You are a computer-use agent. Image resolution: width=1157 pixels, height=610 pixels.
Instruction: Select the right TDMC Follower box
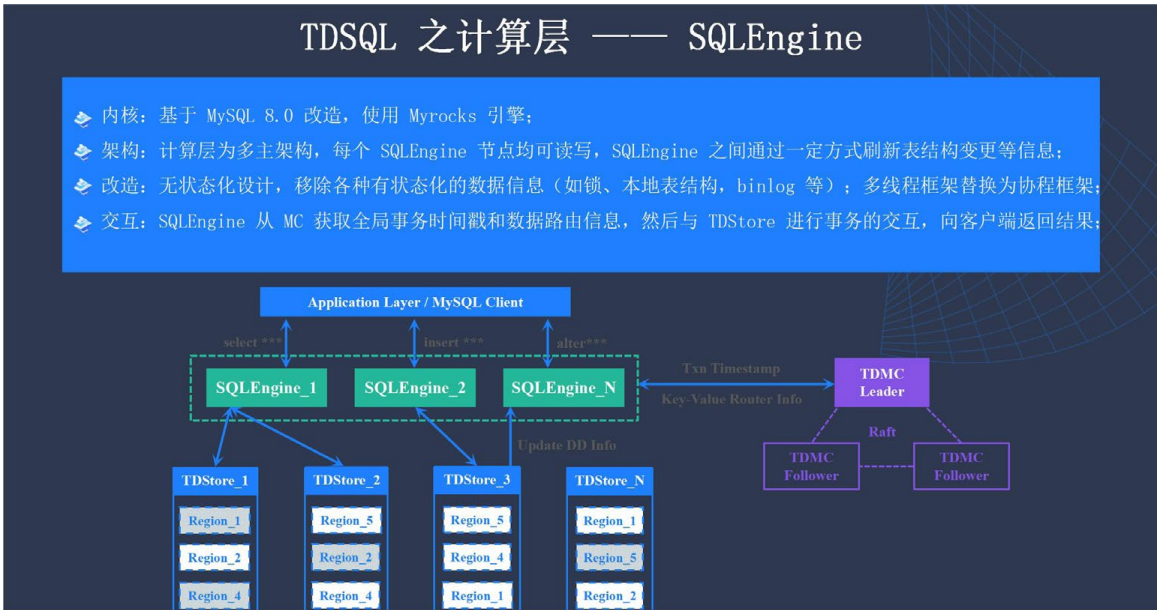coord(961,466)
